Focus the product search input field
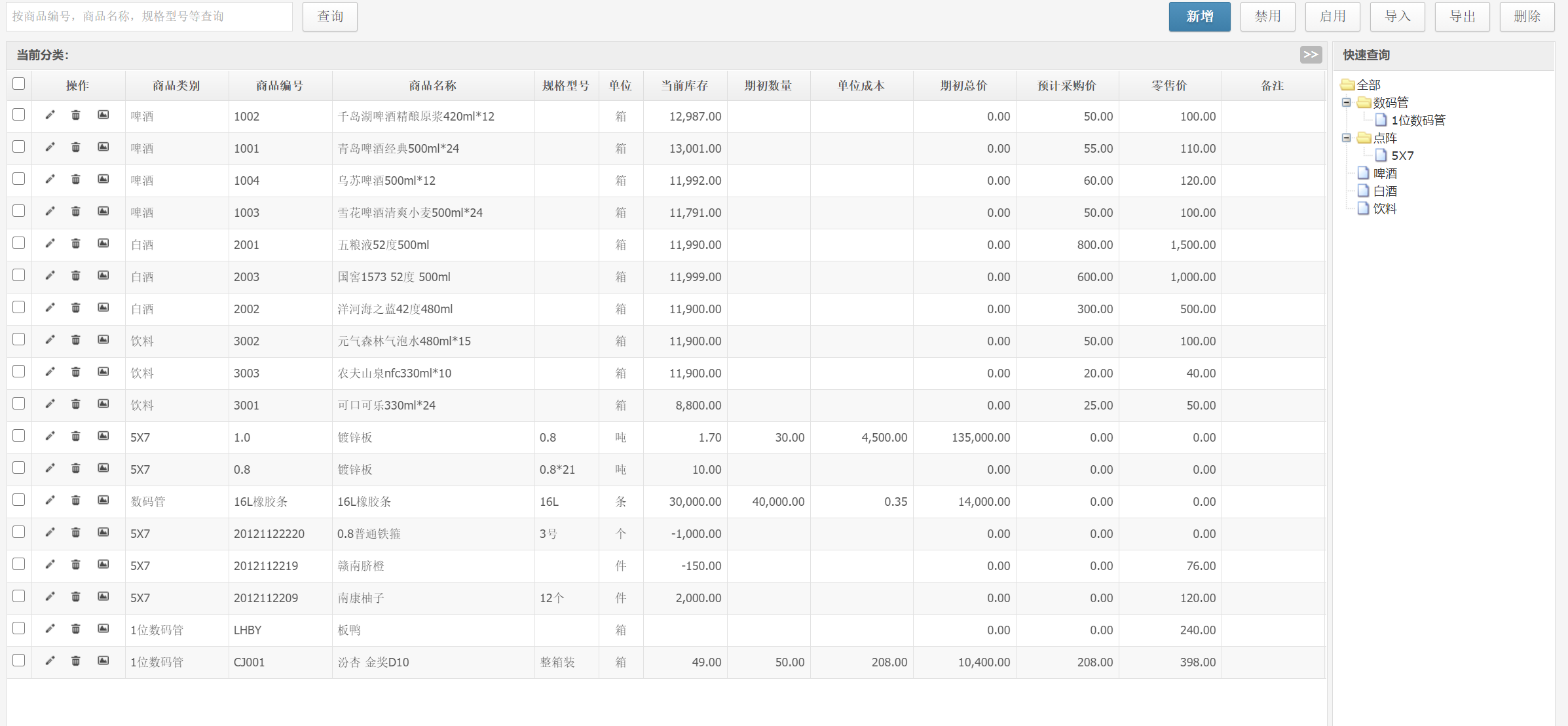The height and width of the screenshot is (726, 1568). pyautogui.click(x=149, y=16)
